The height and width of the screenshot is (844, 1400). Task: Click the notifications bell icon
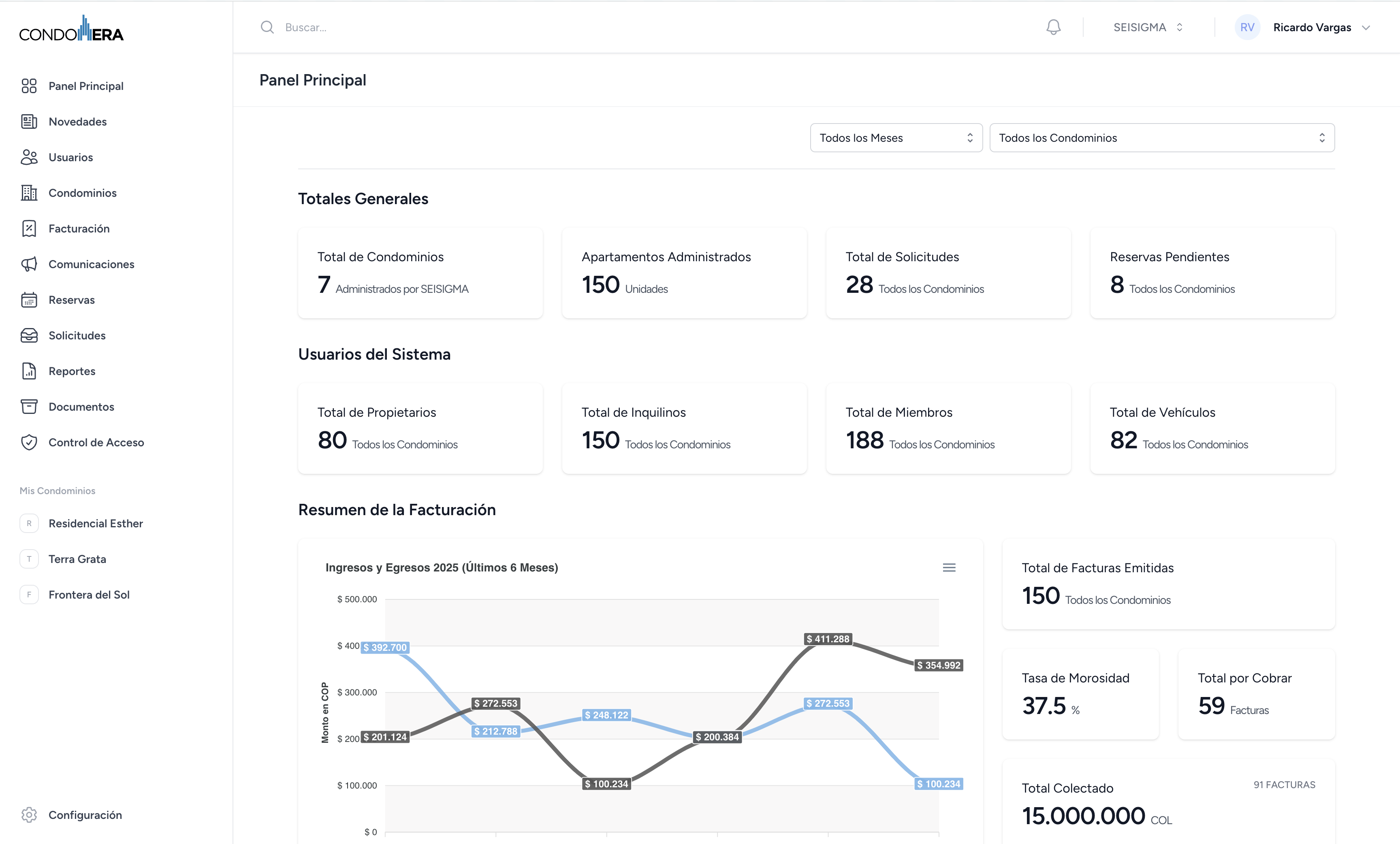[1053, 27]
